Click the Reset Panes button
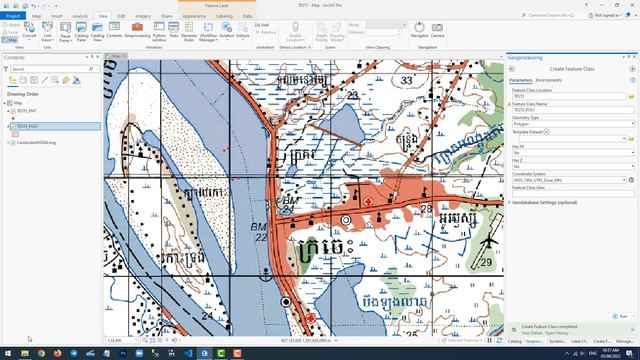 [x=65, y=32]
